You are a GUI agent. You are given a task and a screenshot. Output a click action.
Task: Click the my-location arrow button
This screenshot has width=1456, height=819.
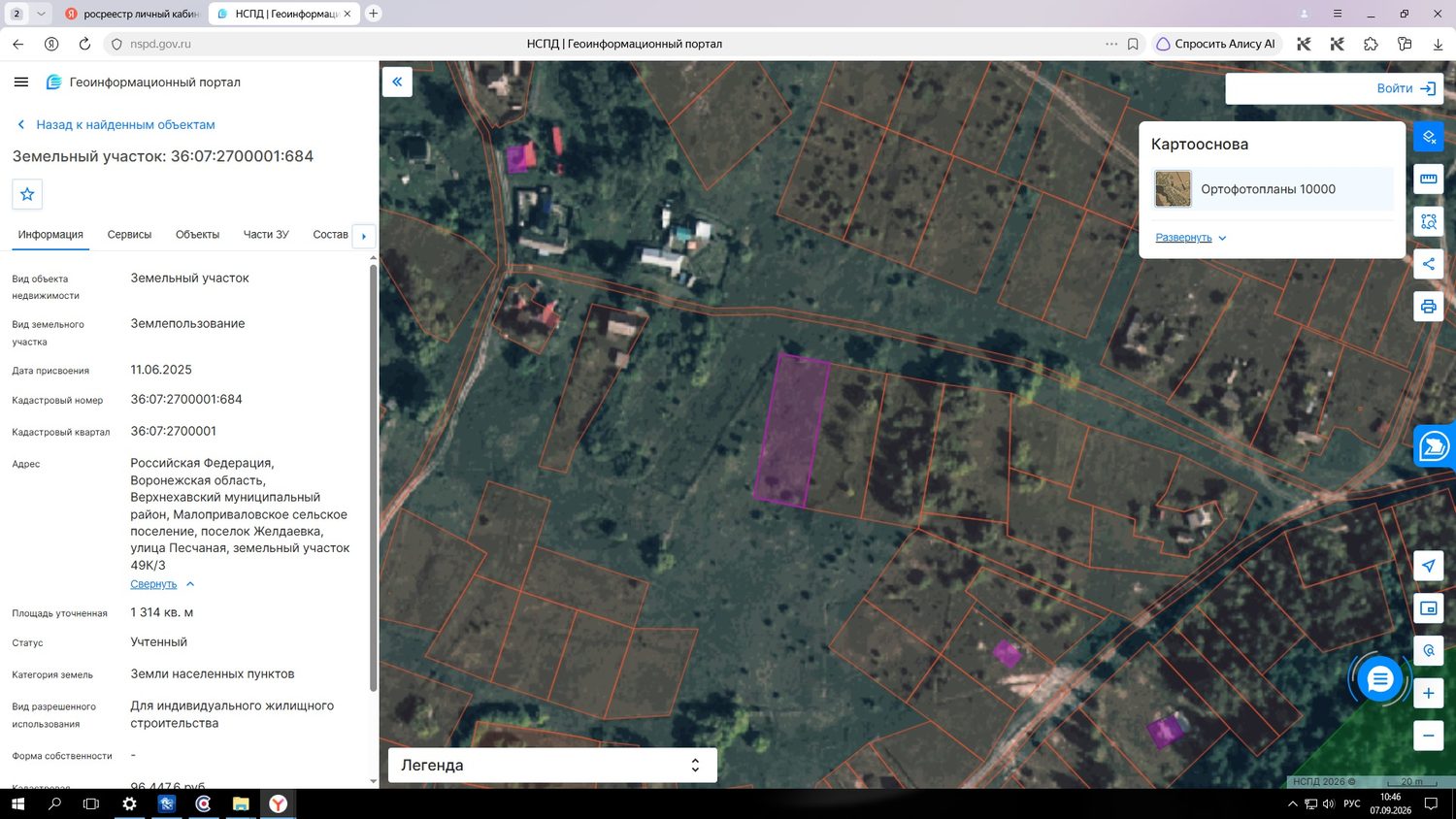click(x=1429, y=566)
